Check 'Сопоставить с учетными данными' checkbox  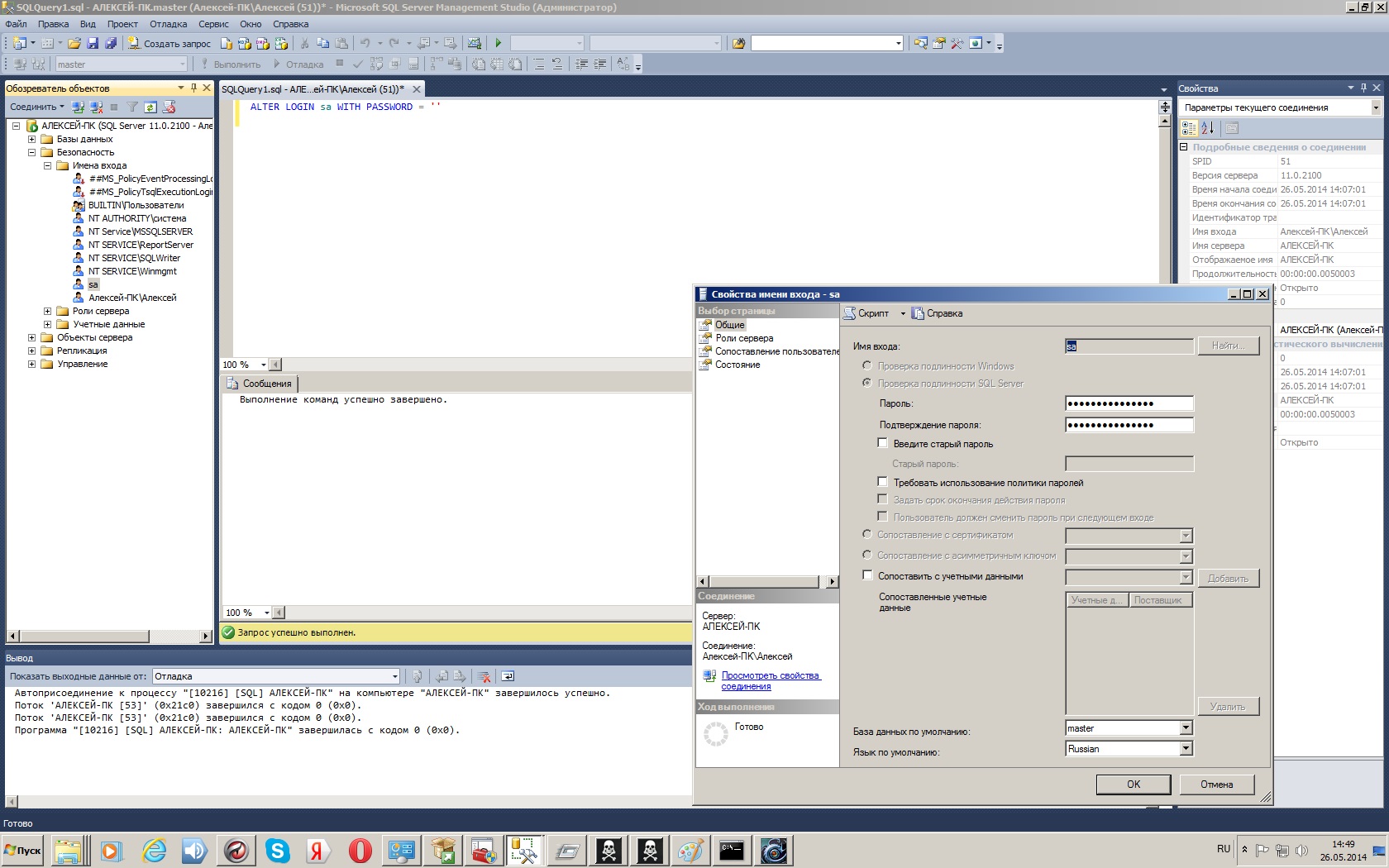click(x=867, y=575)
